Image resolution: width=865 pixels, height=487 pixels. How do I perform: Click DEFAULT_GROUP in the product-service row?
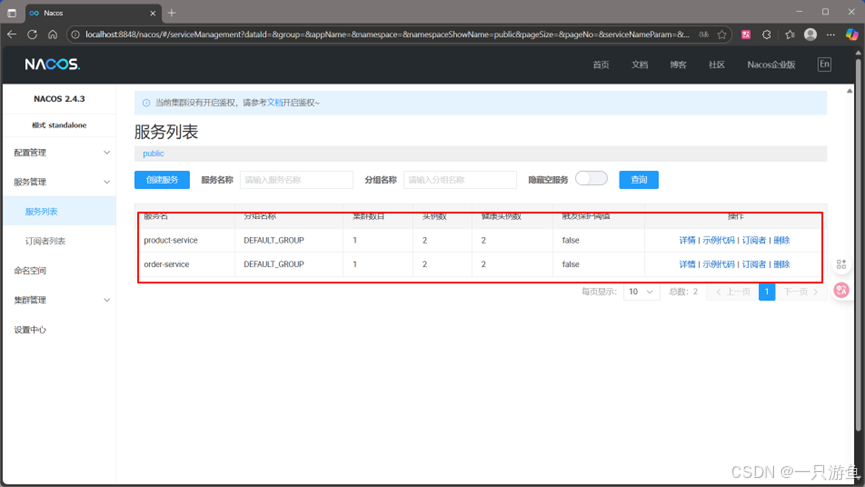(x=274, y=240)
